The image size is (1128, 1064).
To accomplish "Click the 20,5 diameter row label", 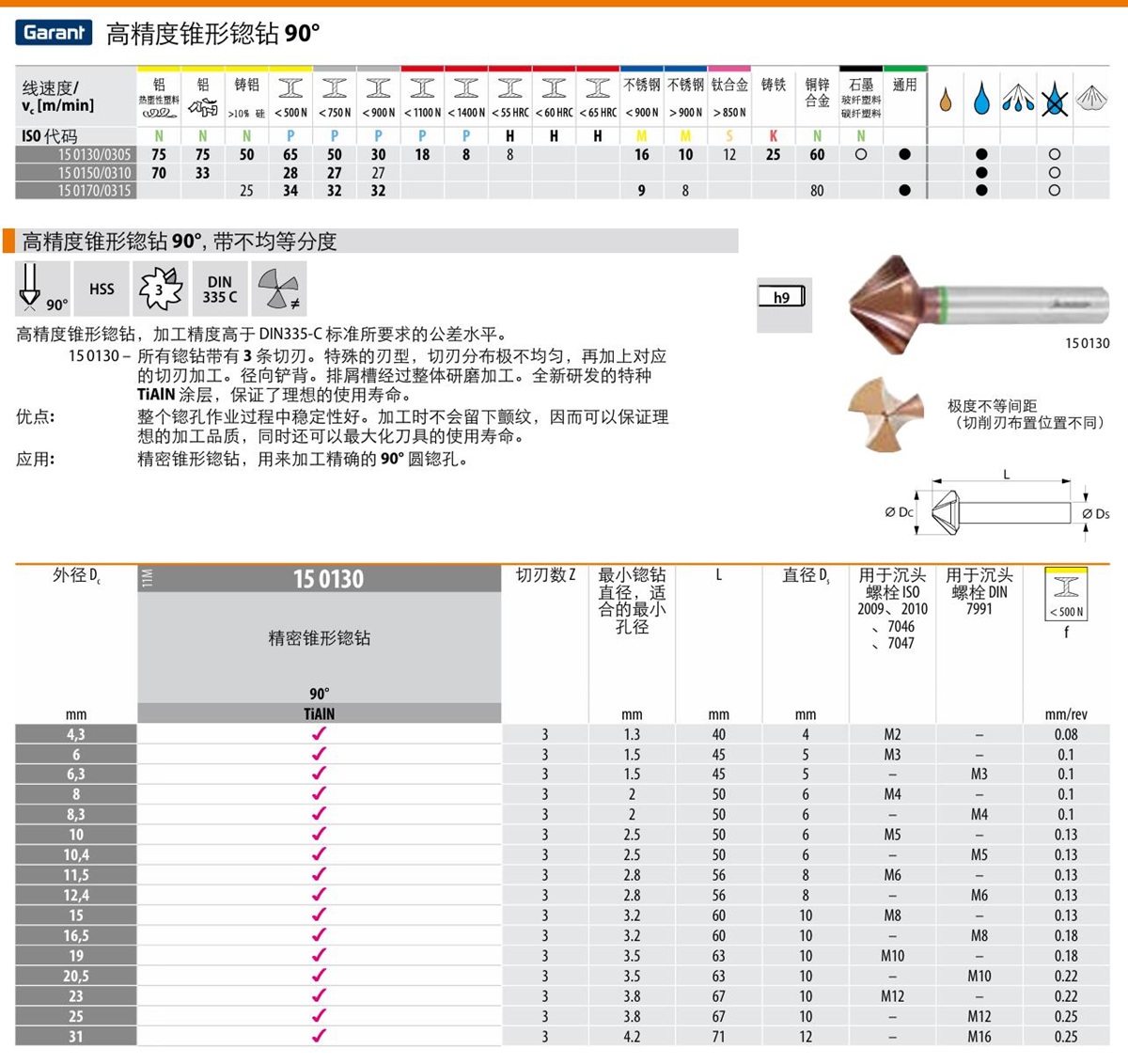I will coord(76,976).
